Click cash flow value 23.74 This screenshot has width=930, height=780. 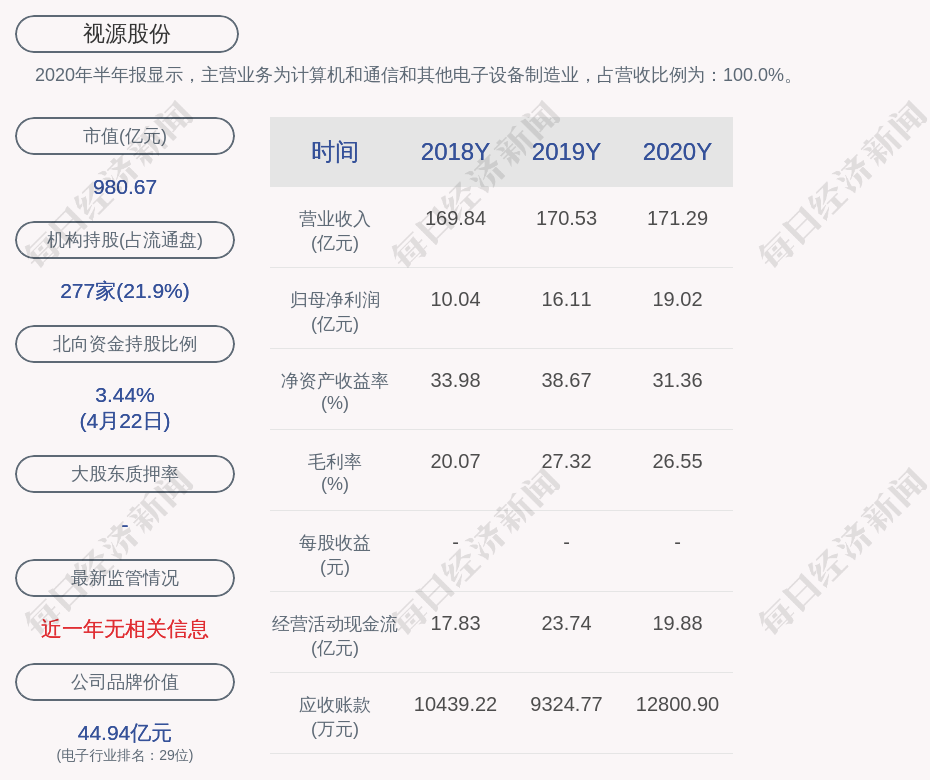[566, 623]
